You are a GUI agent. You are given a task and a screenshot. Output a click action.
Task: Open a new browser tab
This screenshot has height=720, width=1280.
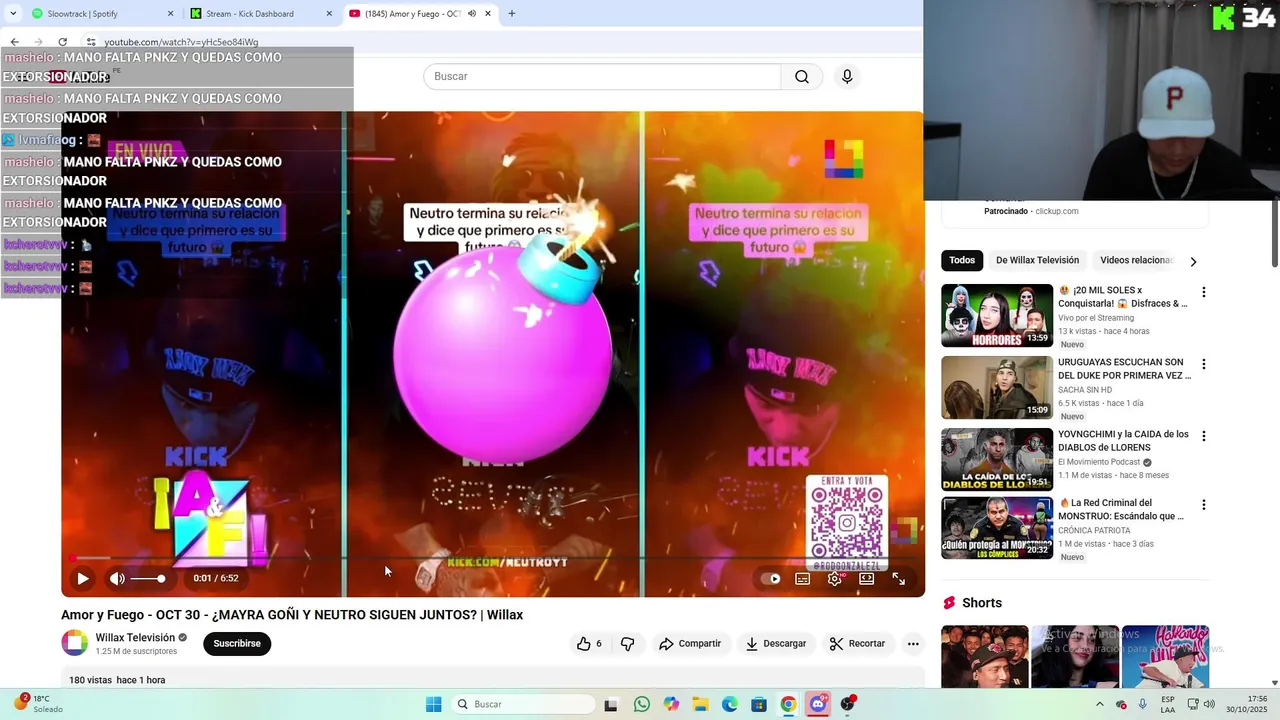point(512,14)
